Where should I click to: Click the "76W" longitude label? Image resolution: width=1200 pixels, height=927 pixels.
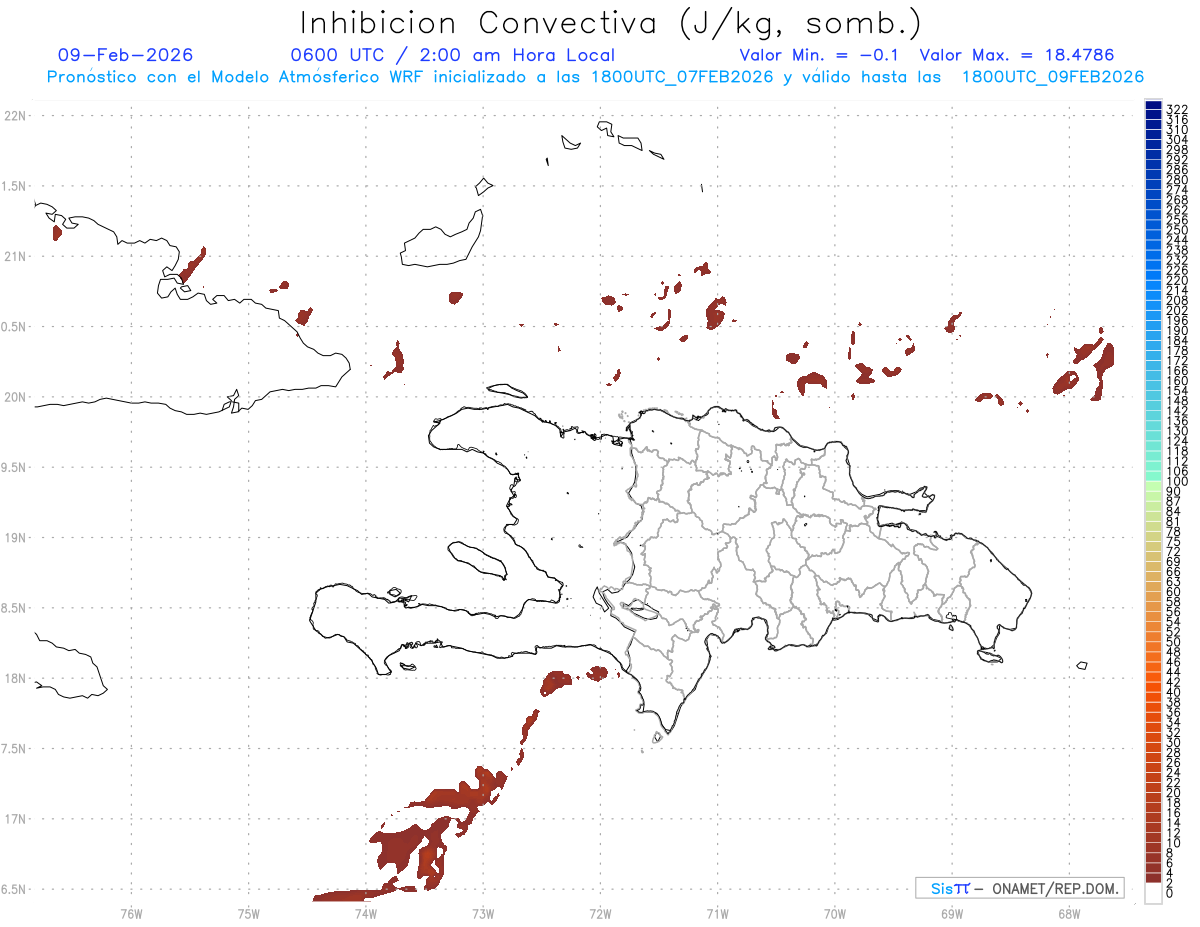(x=131, y=913)
